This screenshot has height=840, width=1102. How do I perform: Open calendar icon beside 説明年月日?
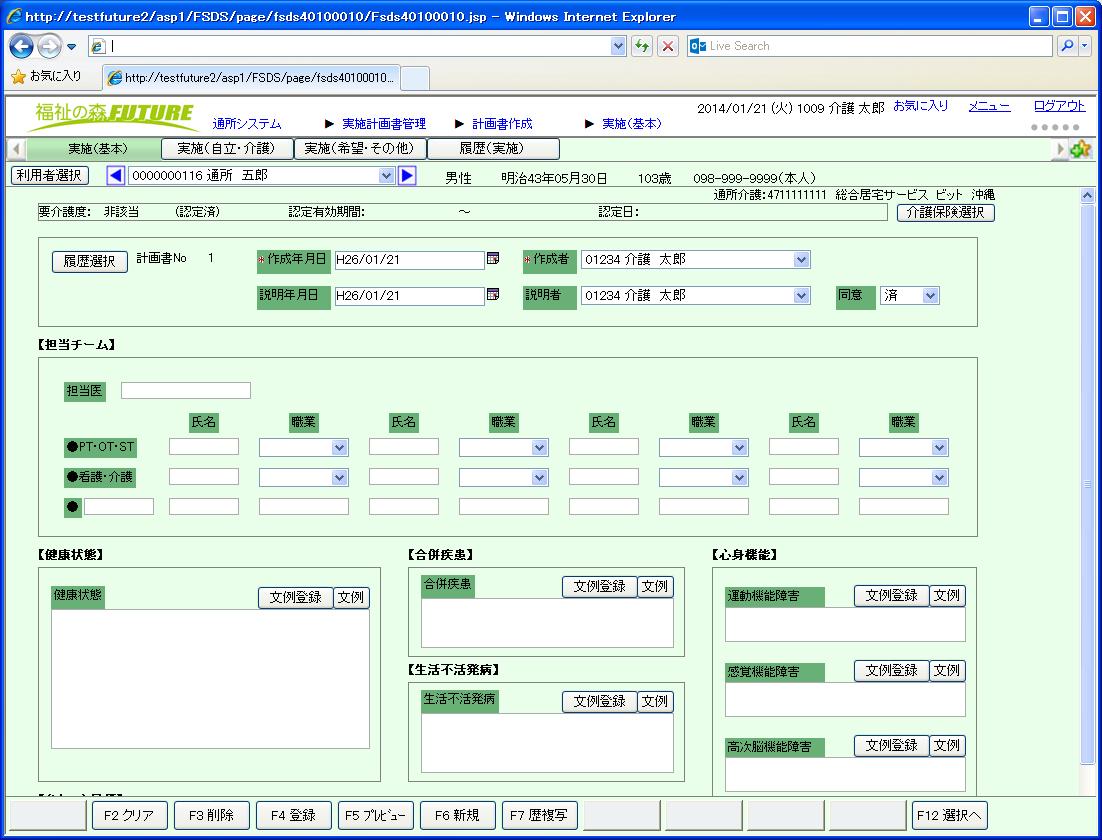(x=493, y=295)
